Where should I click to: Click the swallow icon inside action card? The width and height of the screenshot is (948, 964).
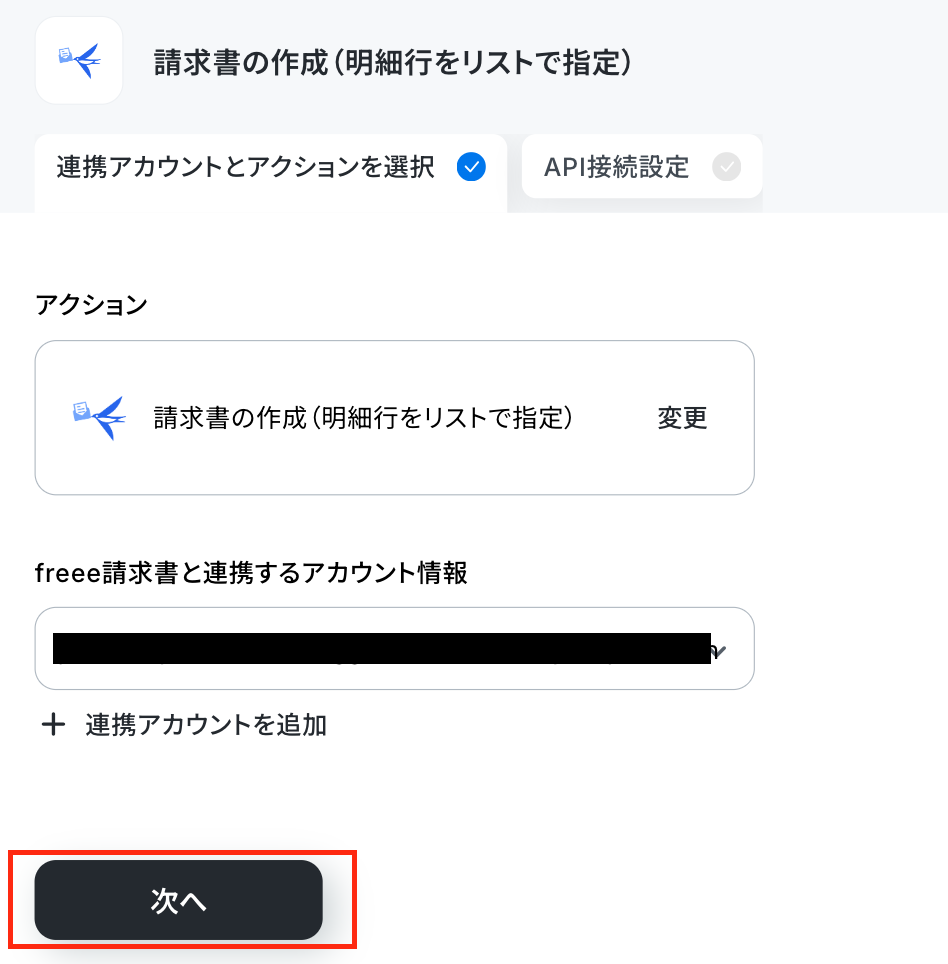(x=100, y=417)
